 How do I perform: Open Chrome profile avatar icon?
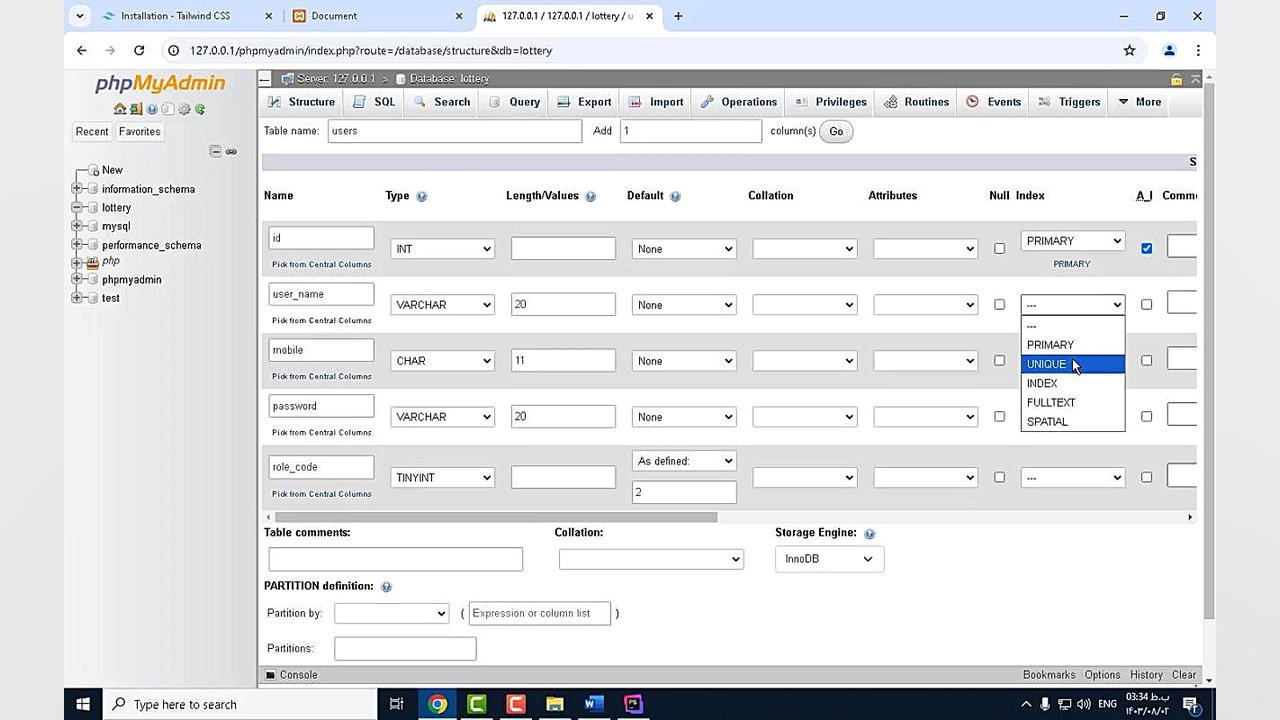tap(1169, 50)
